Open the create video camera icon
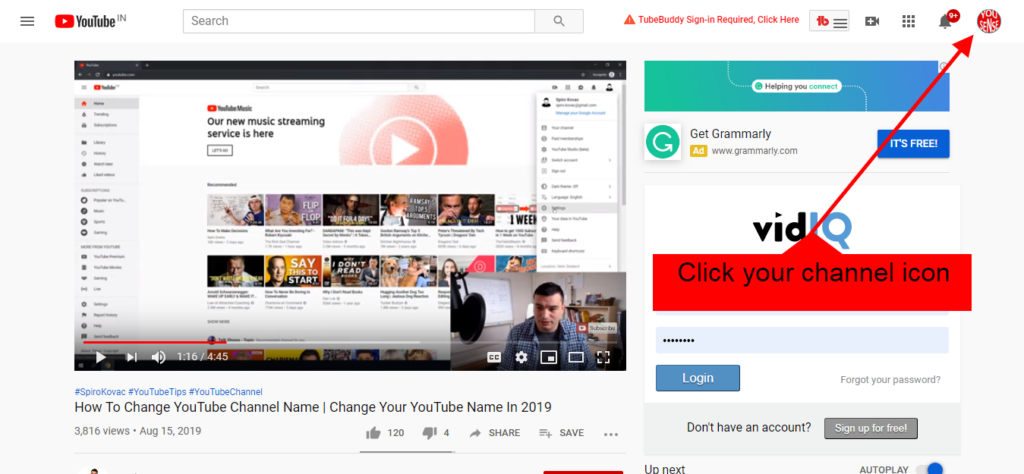1024x474 pixels. tap(872, 21)
